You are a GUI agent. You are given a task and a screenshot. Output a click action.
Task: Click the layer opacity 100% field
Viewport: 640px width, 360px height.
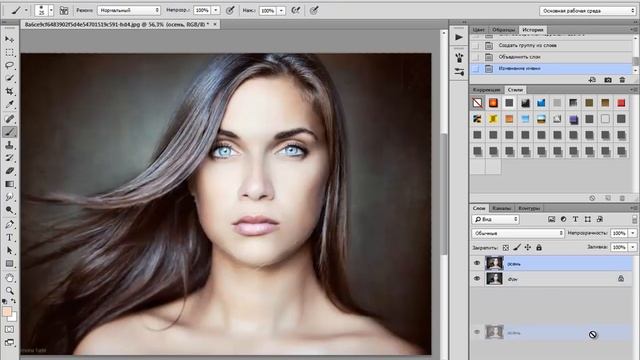(x=619, y=233)
